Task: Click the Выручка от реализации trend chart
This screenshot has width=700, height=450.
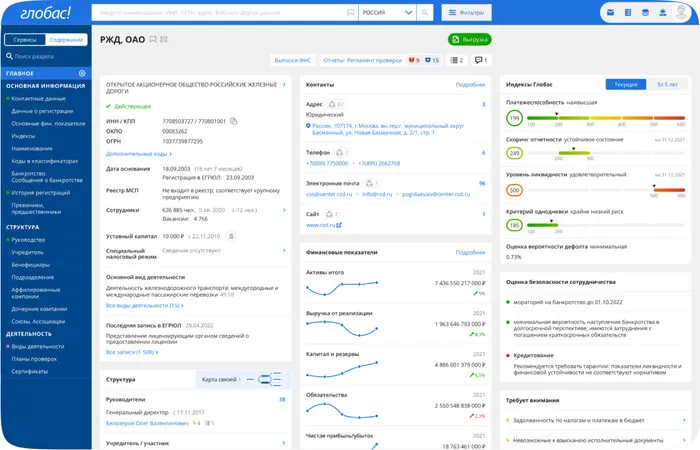Action: pos(342,328)
